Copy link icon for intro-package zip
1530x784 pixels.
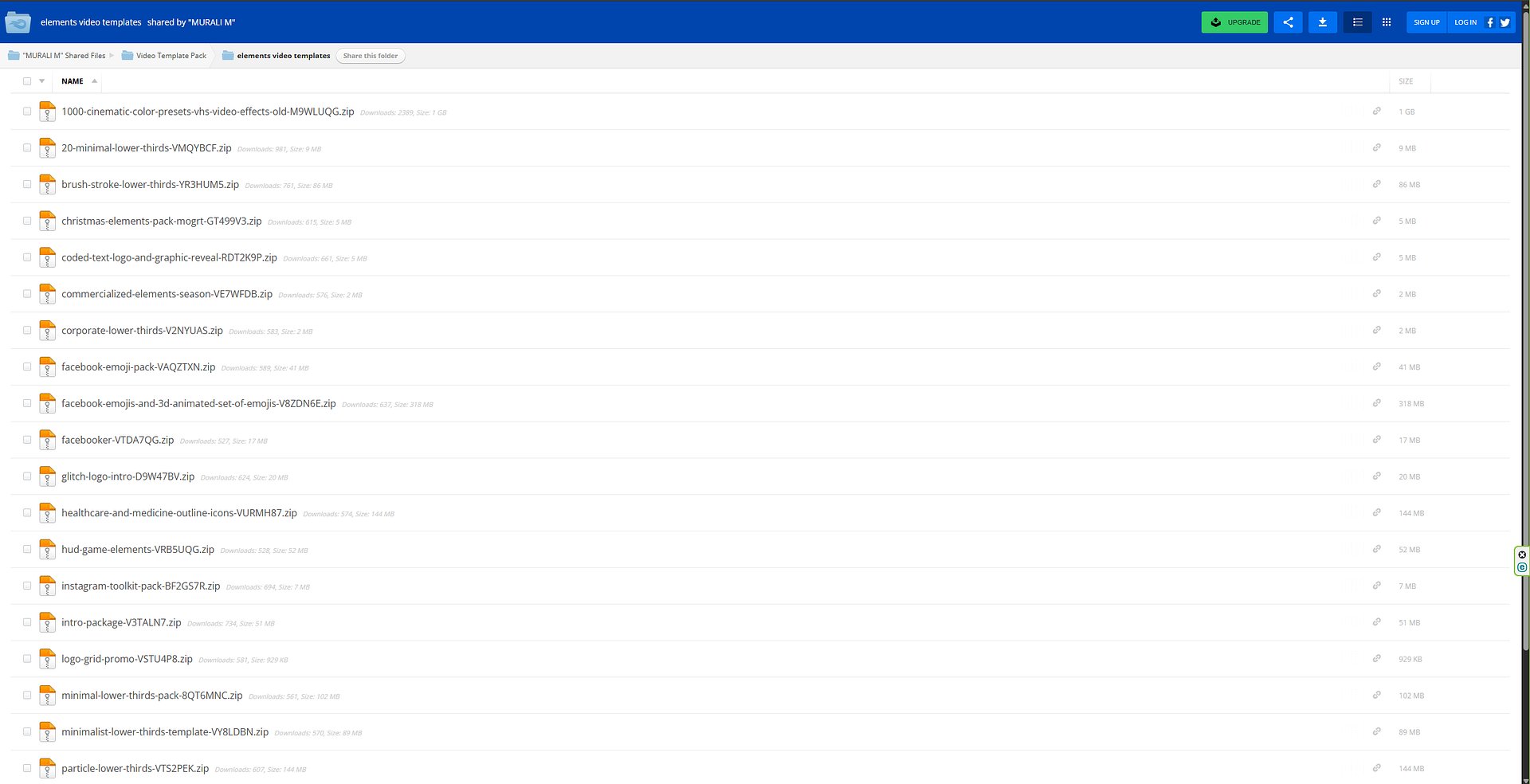(1376, 621)
